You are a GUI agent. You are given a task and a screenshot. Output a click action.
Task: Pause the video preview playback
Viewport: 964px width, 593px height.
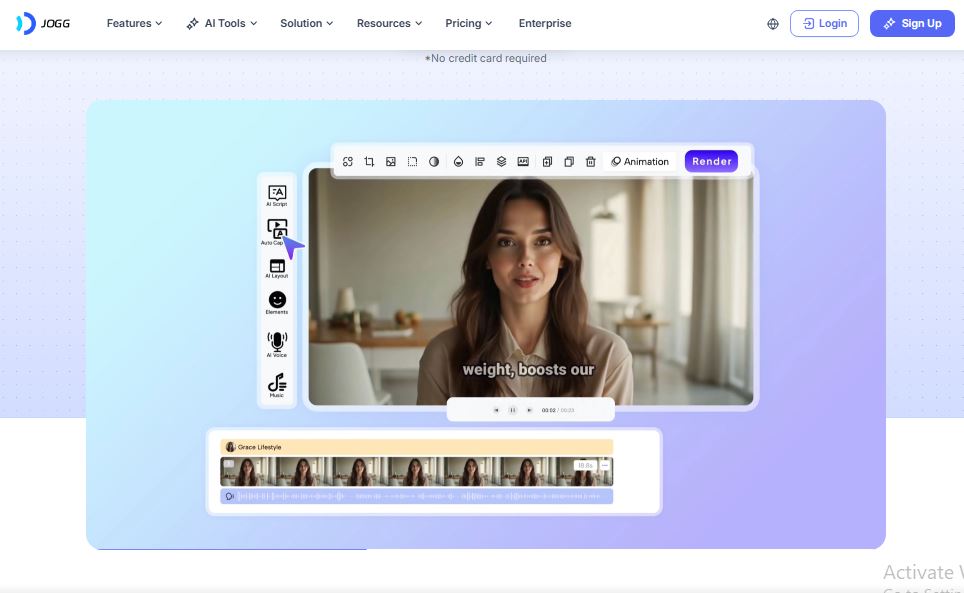tap(512, 410)
